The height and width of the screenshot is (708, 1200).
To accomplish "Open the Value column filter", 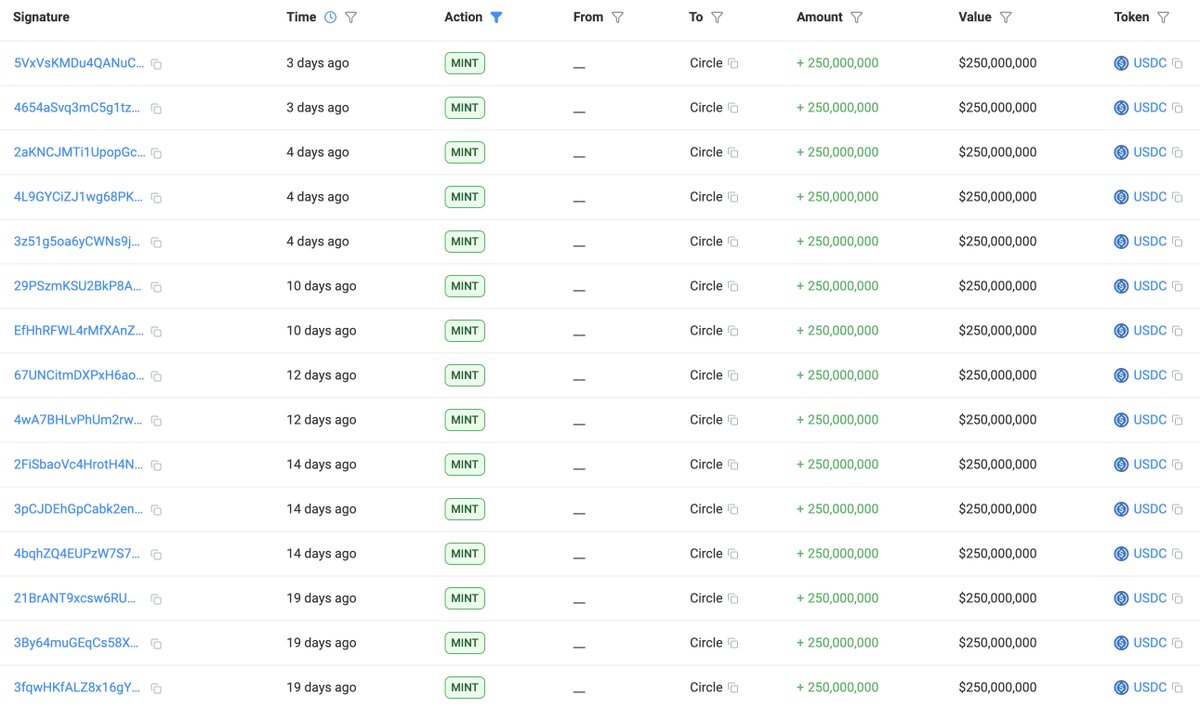I will [1005, 17].
